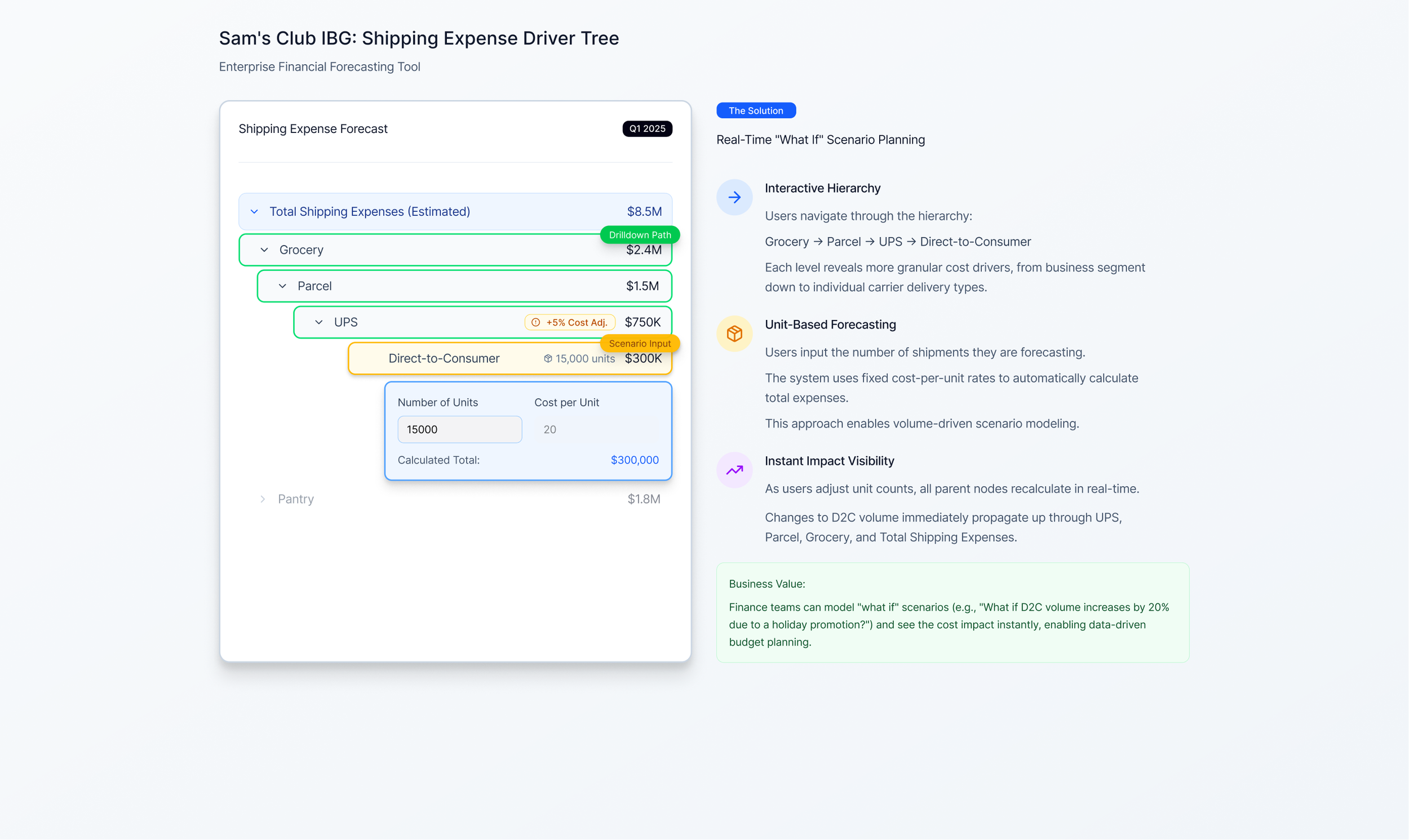This screenshot has width=1409, height=840.
Task: Expand the Pantry node chevron
Action: tap(263, 499)
